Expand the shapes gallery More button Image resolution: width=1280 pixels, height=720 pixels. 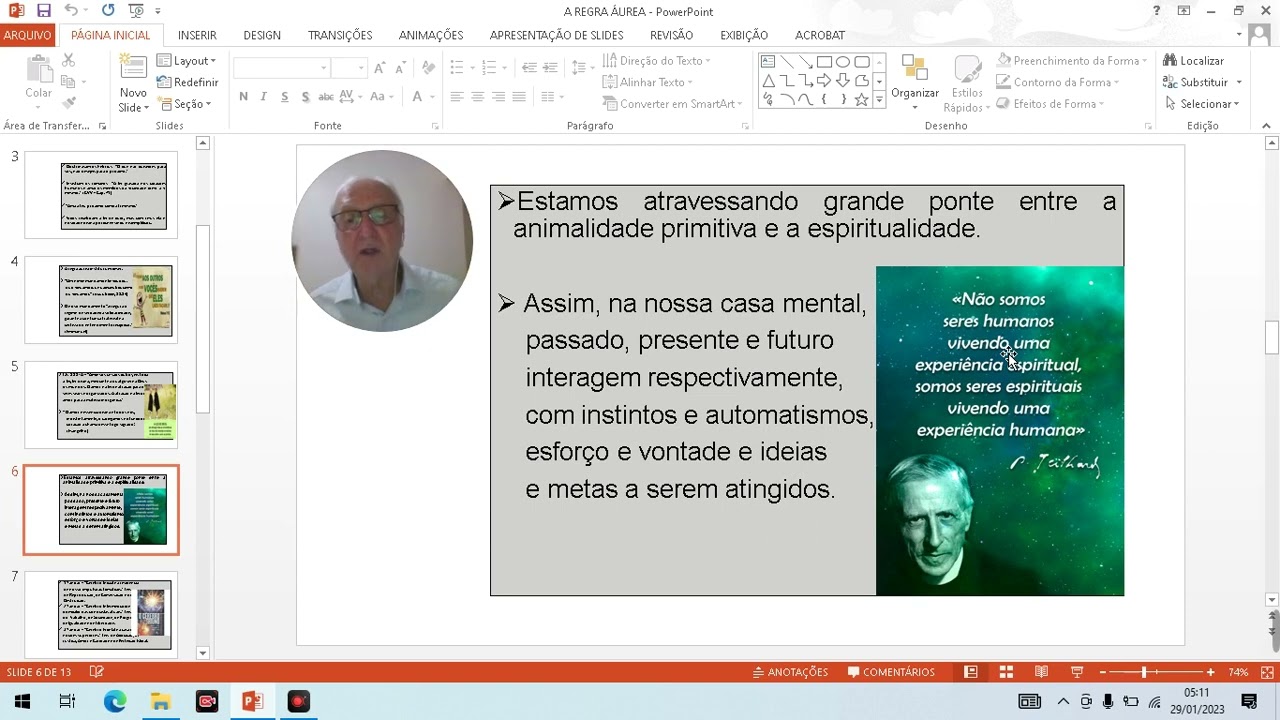point(879,100)
